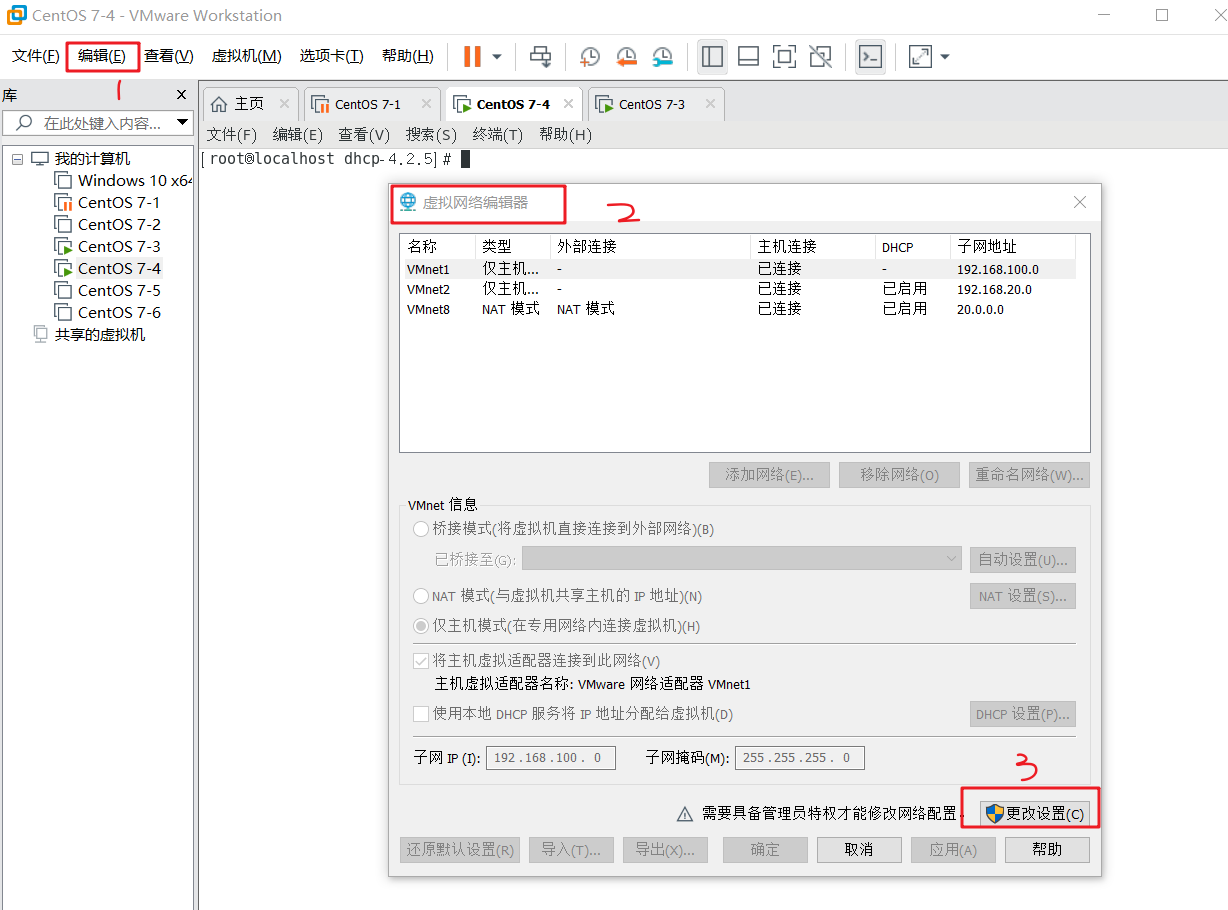Open the stretch display dropdown arrow
The height and width of the screenshot is (910, 1228).
click(x=945, y=57)
